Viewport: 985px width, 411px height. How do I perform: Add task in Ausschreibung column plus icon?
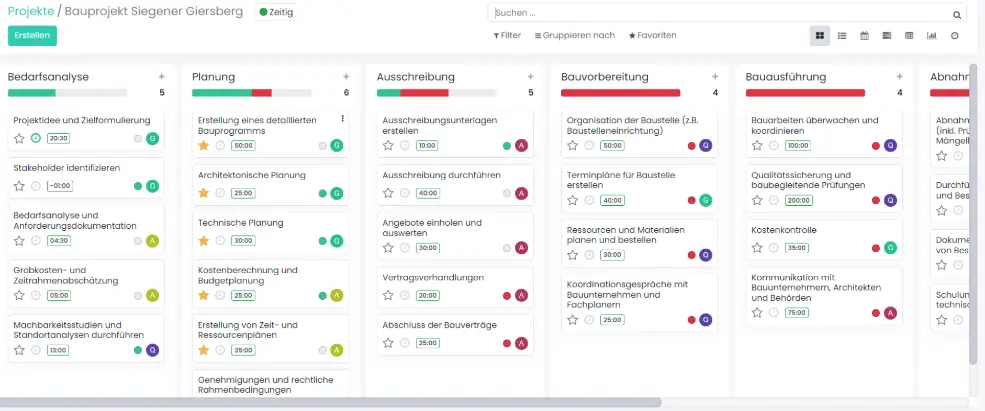(x=531, y=77)
